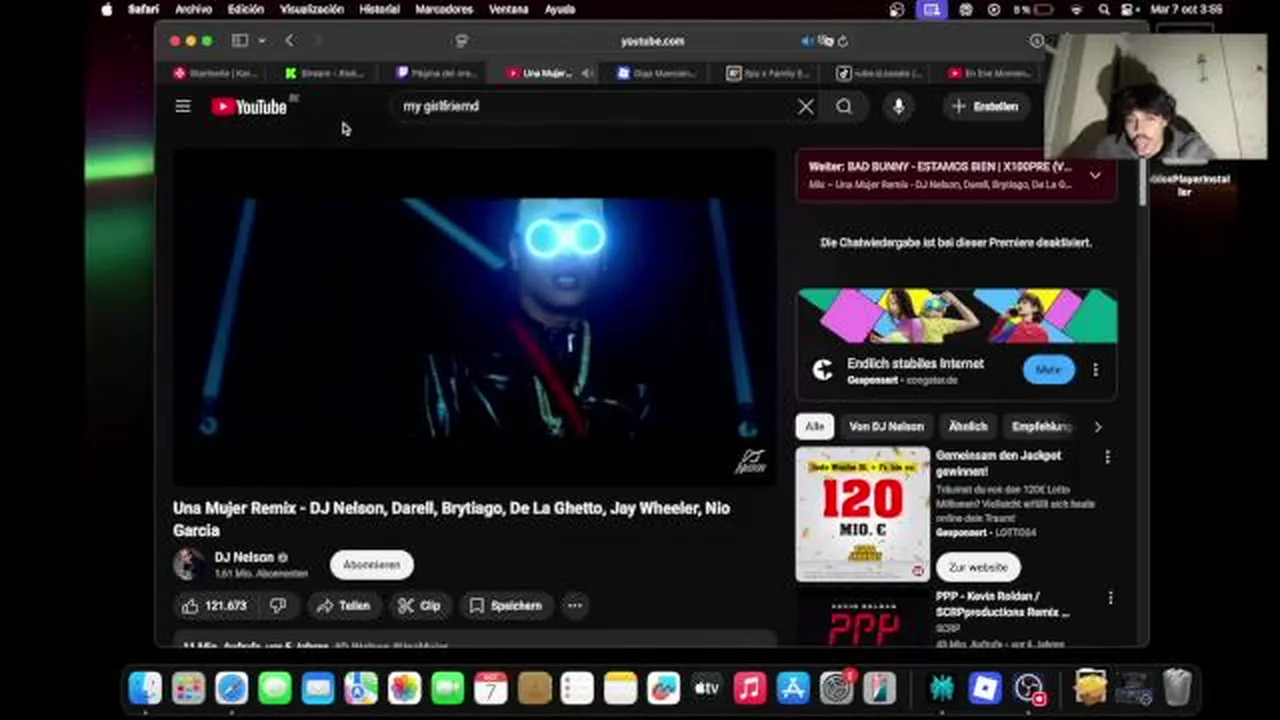Open the PPP Kevin Roldan video thumbnail

point(862,620)
